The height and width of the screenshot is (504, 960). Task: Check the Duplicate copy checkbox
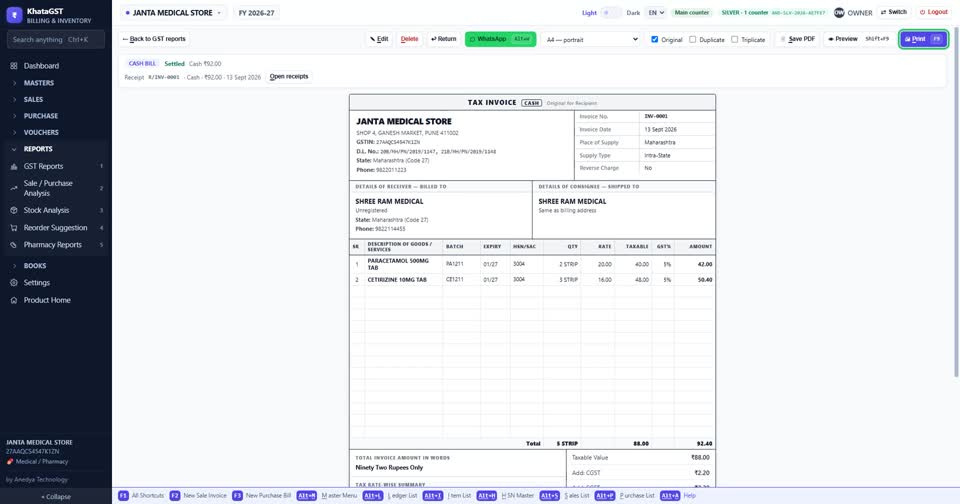[x=692, y=39]
